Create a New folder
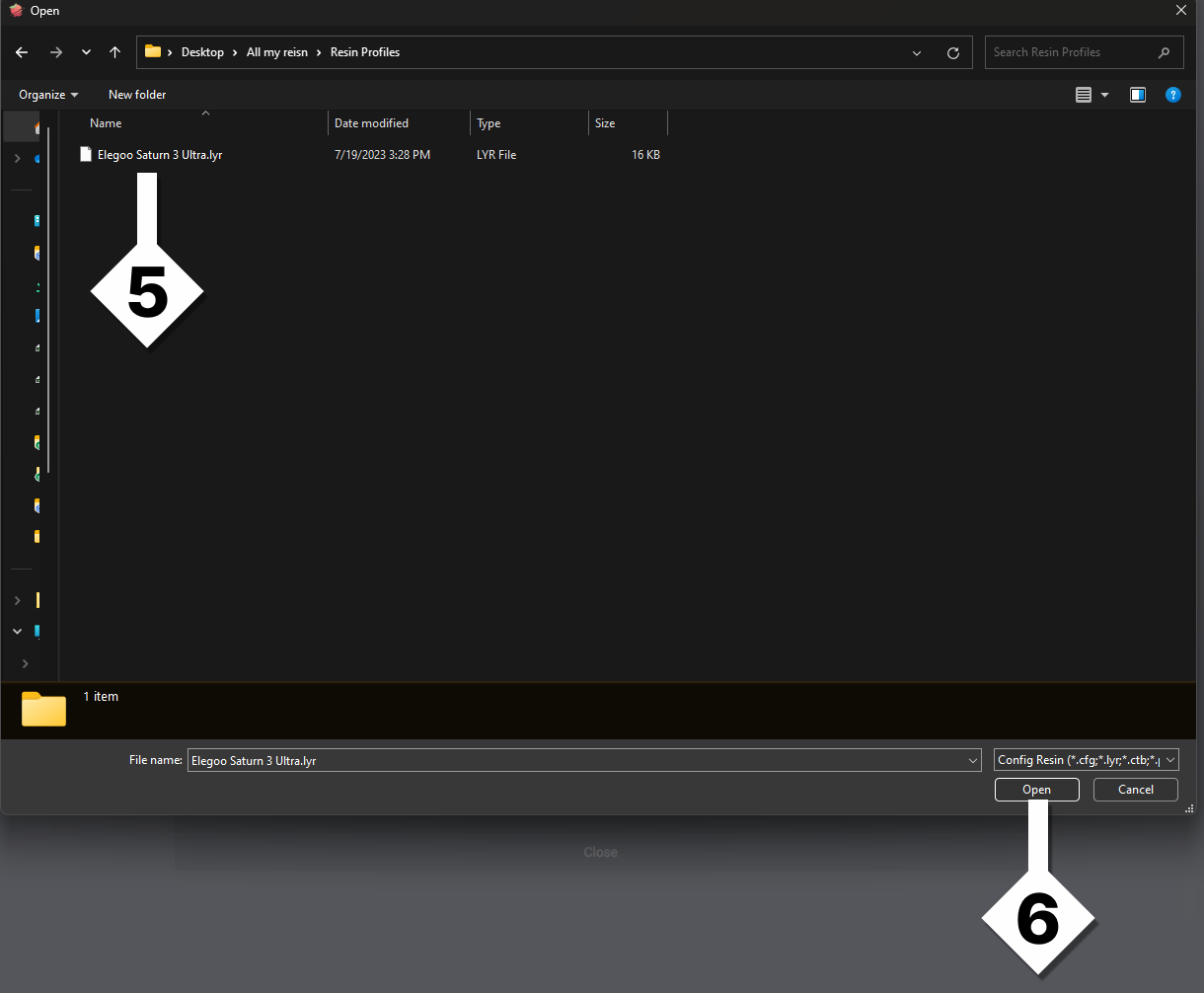Viewport: 1204px width, 993px height. (136, 94)
